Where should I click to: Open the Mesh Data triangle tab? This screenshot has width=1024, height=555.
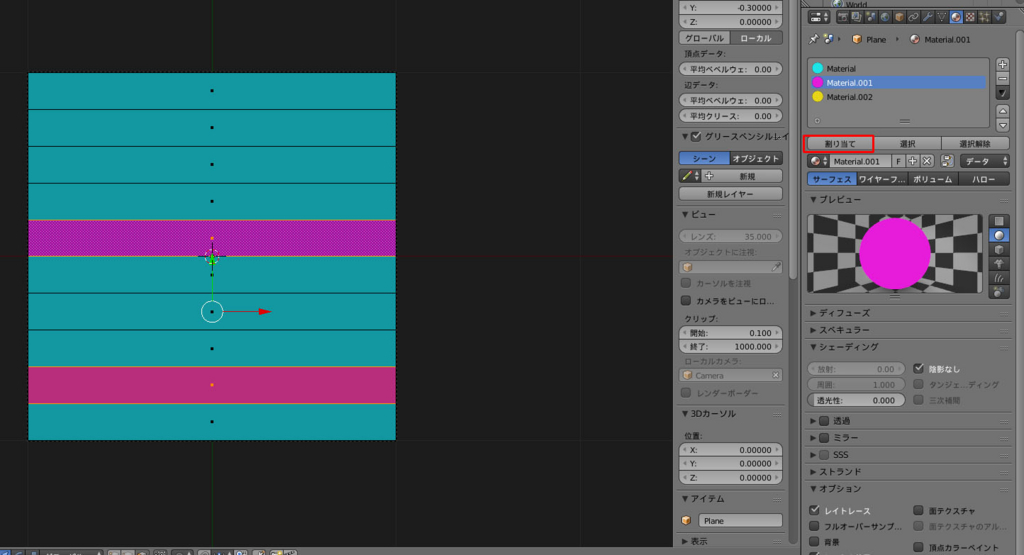coord(942,17)
